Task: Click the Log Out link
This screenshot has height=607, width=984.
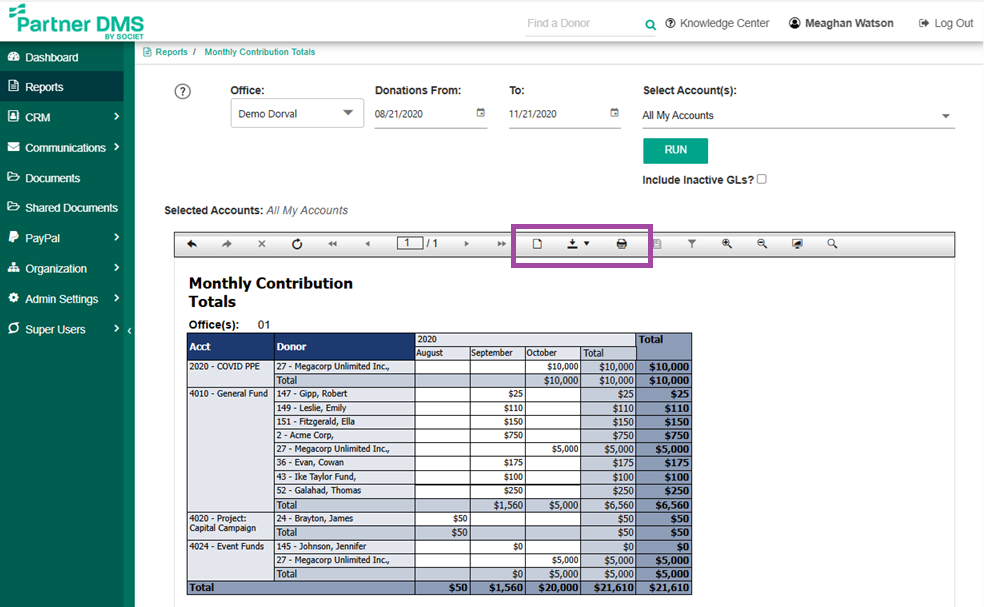Action: 944,23
